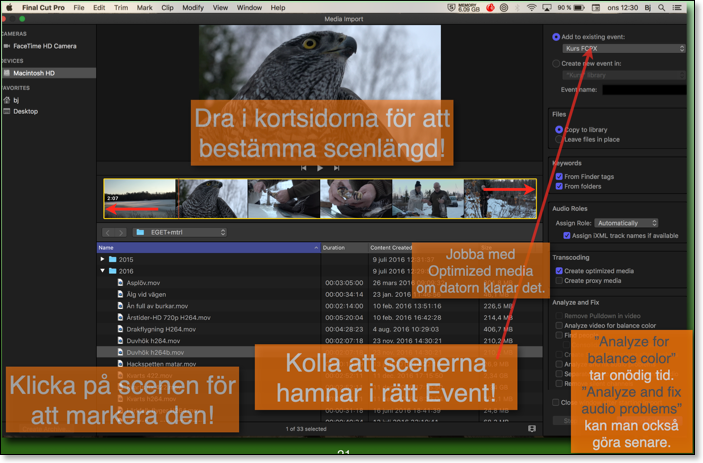The image size is (703, 463).
Task: Go back with the folder back arrow
Action: point(108,232)
